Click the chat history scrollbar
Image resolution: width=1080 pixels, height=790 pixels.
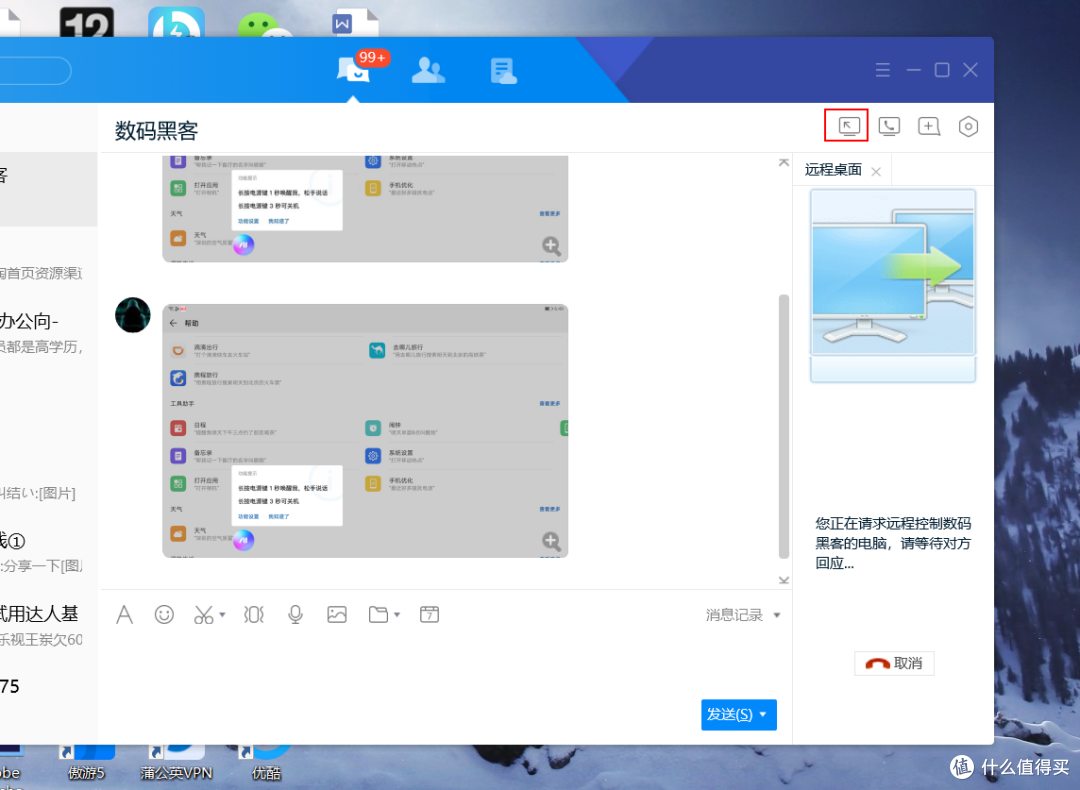784,426
